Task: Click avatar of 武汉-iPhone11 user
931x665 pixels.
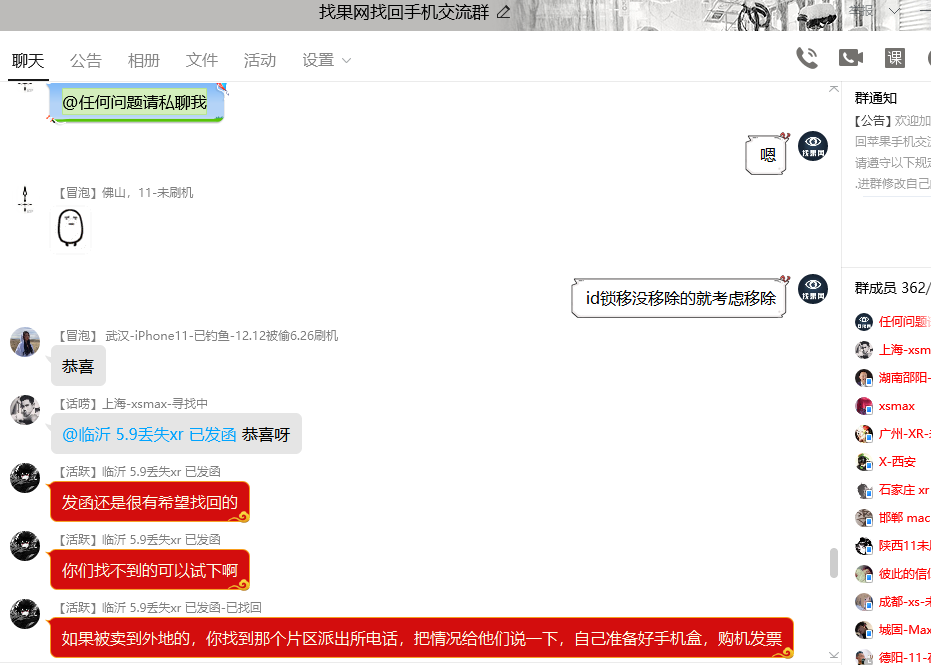Action: pyautogui.click(x=25, y=341)
